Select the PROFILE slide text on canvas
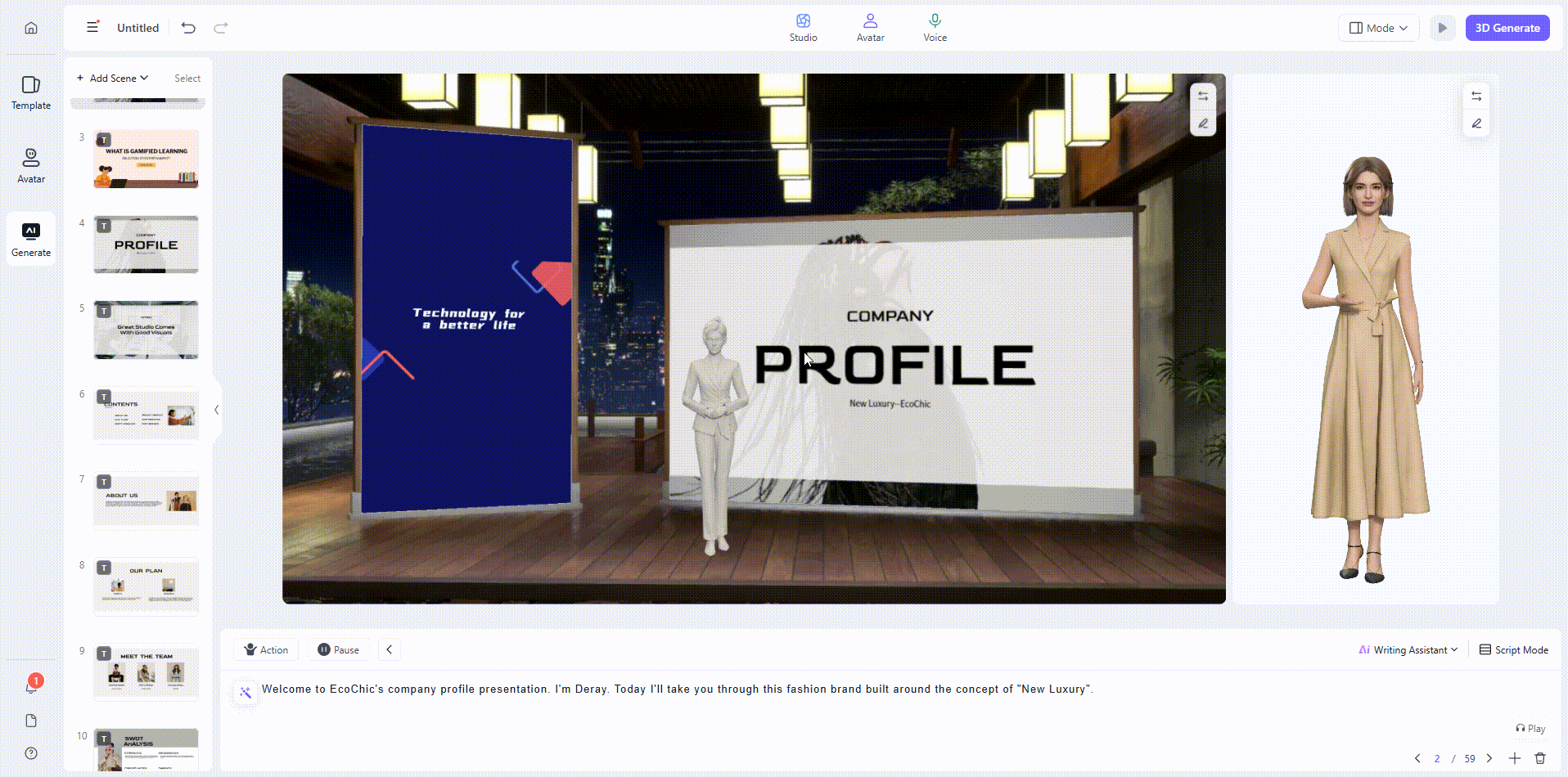Screen dimensions: 1568x777 tap(894, 365)
